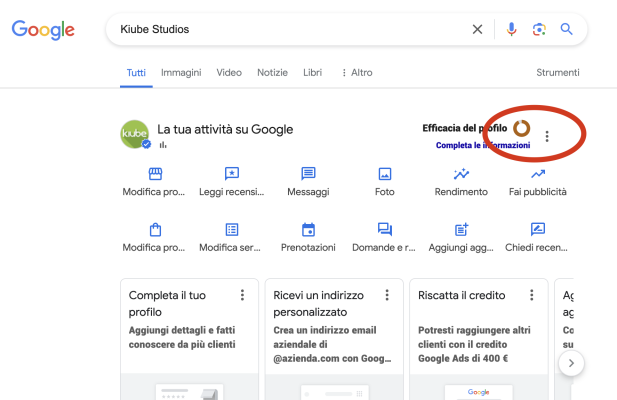Open Leggi recensioni star icon
This screenshot has width=617, height=400.
[232, 173]
